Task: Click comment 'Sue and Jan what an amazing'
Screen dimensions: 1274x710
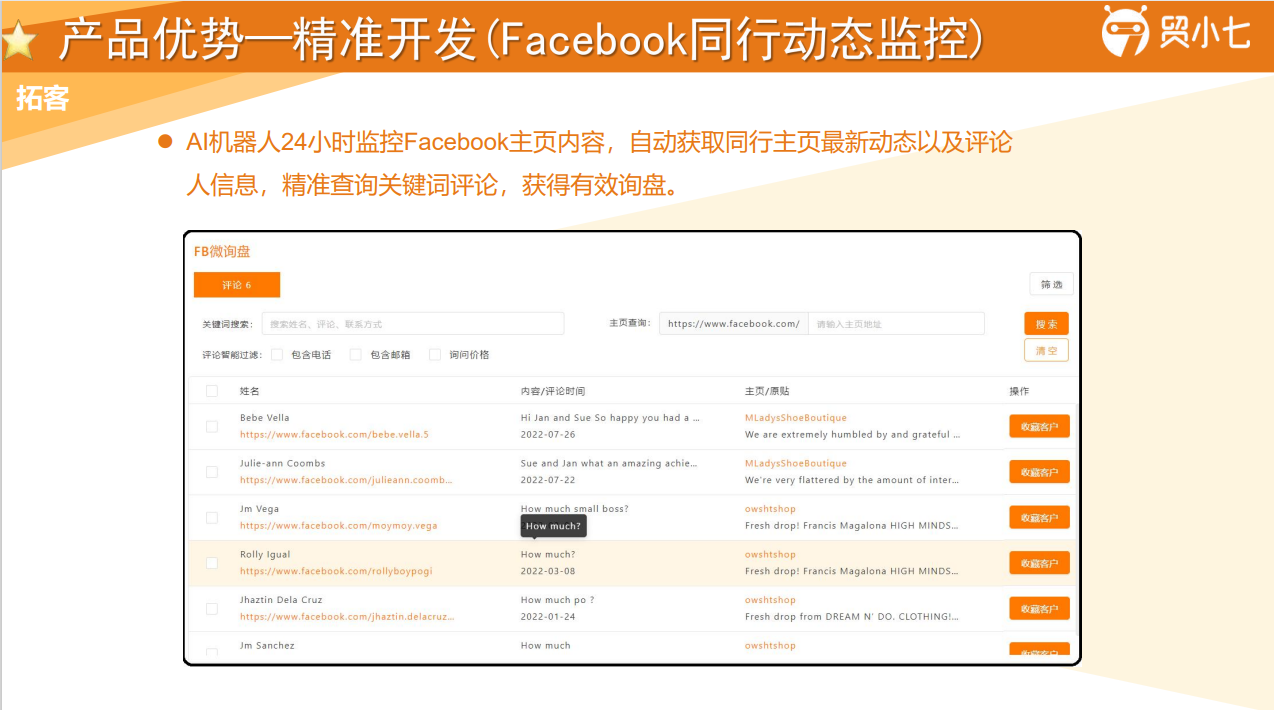Action: click(609, 463)
